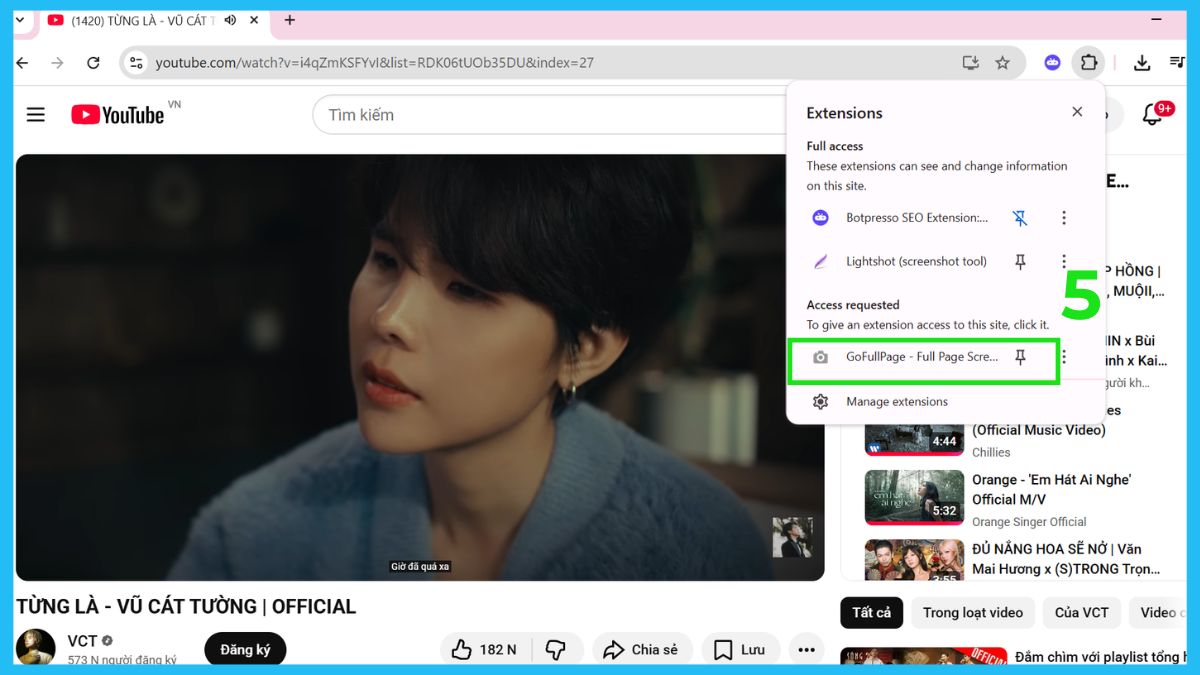Click the Đăng ký subscribe button
This screenshot has height=675, width=1200.
245,649
